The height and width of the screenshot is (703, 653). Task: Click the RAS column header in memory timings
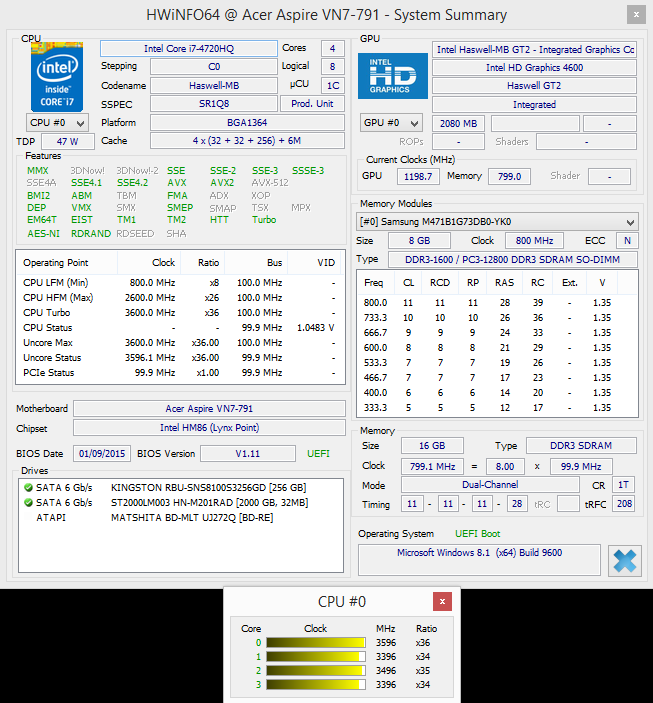click(x=505, y=283)
